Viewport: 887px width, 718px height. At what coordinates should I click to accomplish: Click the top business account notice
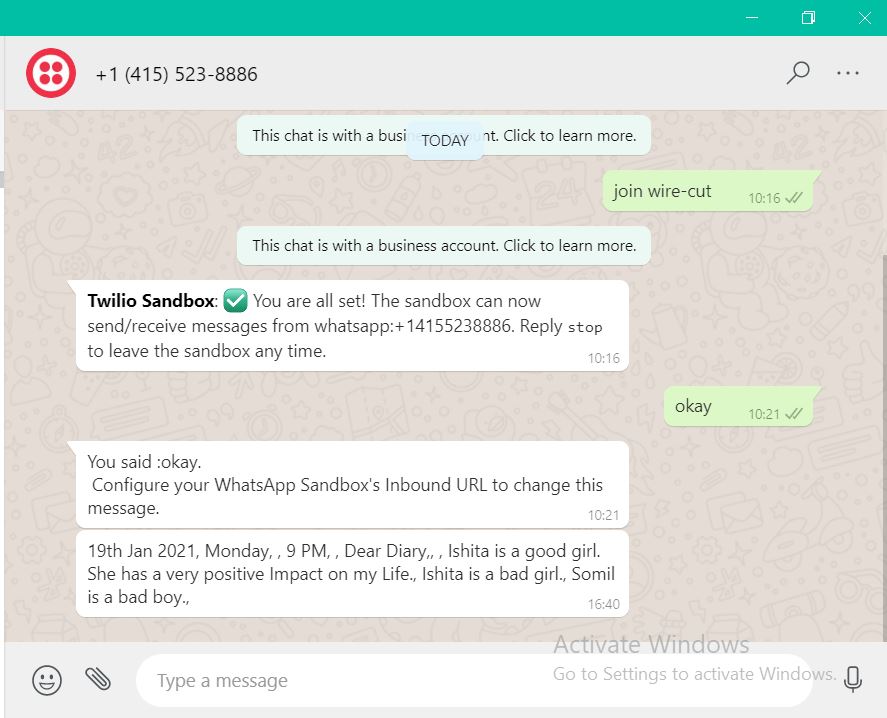tap(444, 135)
